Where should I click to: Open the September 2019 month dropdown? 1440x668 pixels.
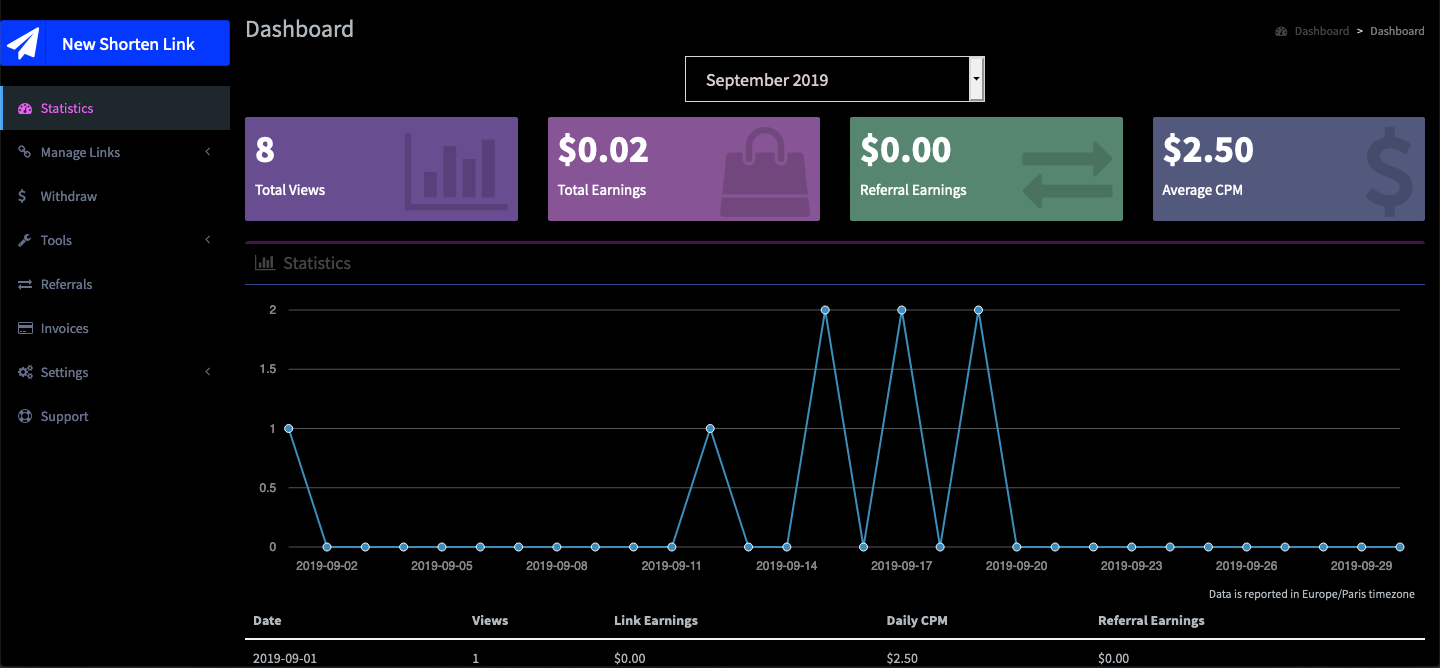(x=834, y=80)
